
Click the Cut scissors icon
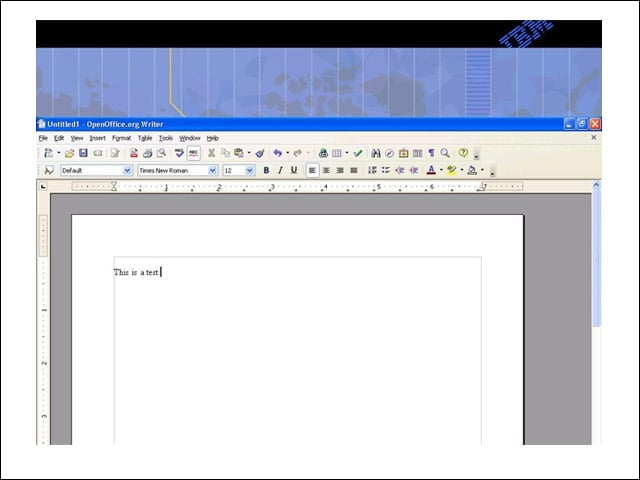click(x=211, y=153)
